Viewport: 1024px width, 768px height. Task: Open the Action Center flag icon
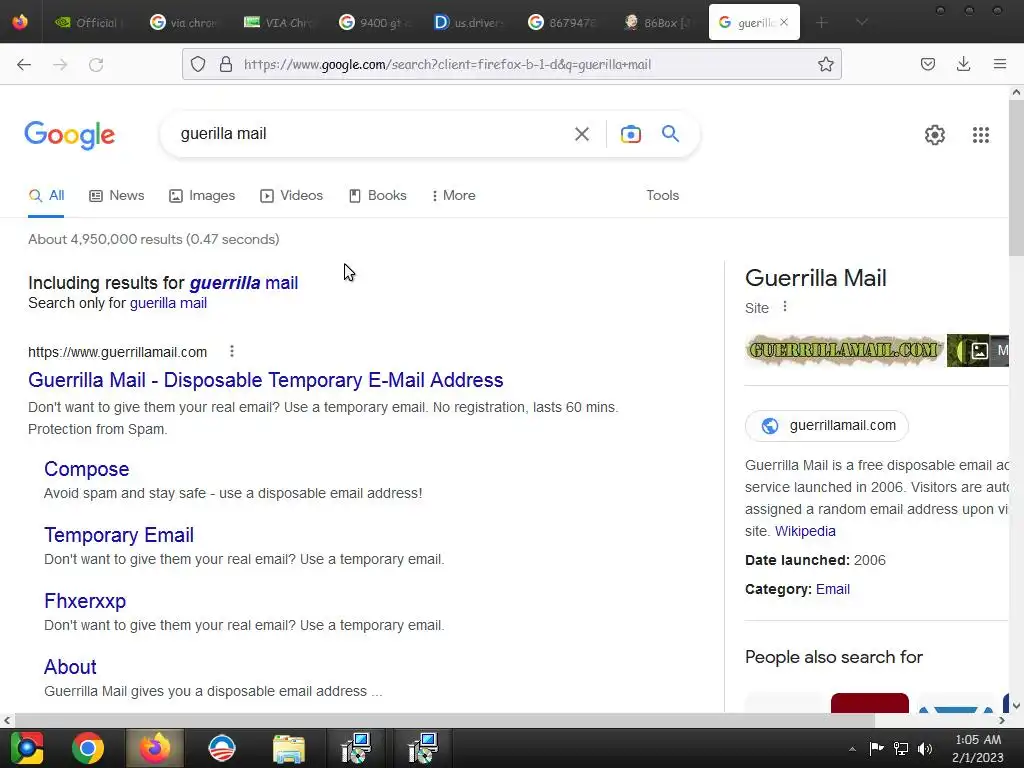click(876, 748)
